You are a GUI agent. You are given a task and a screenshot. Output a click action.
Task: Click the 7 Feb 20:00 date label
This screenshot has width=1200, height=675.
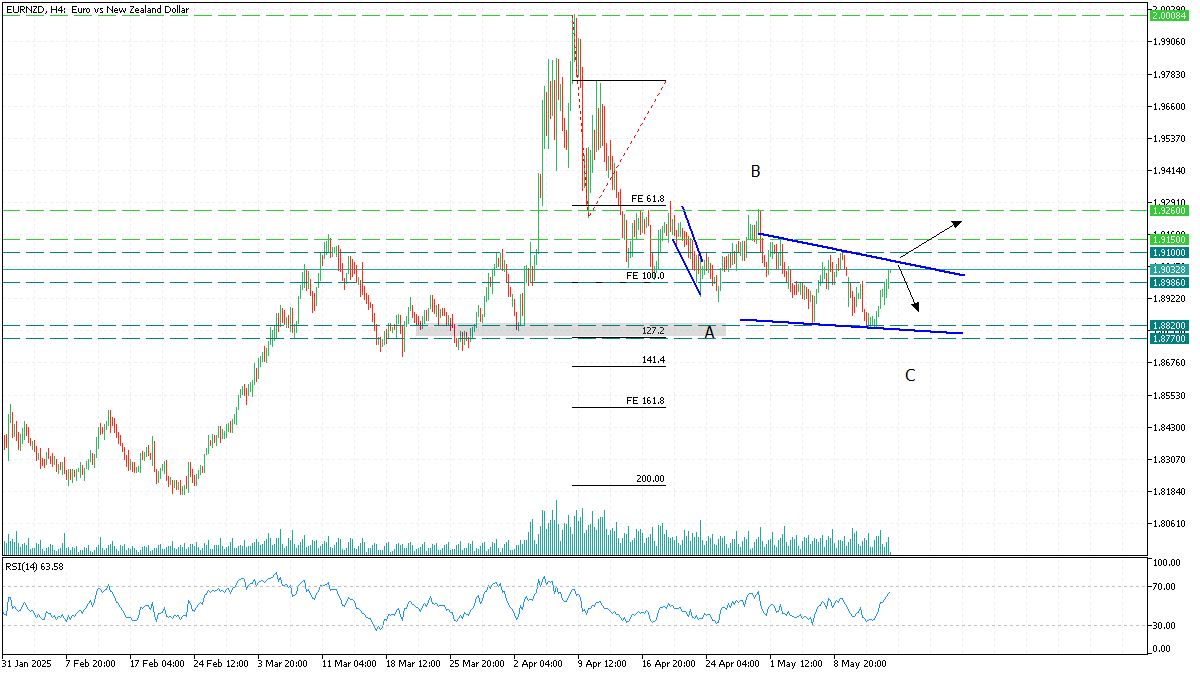[92, 664]
